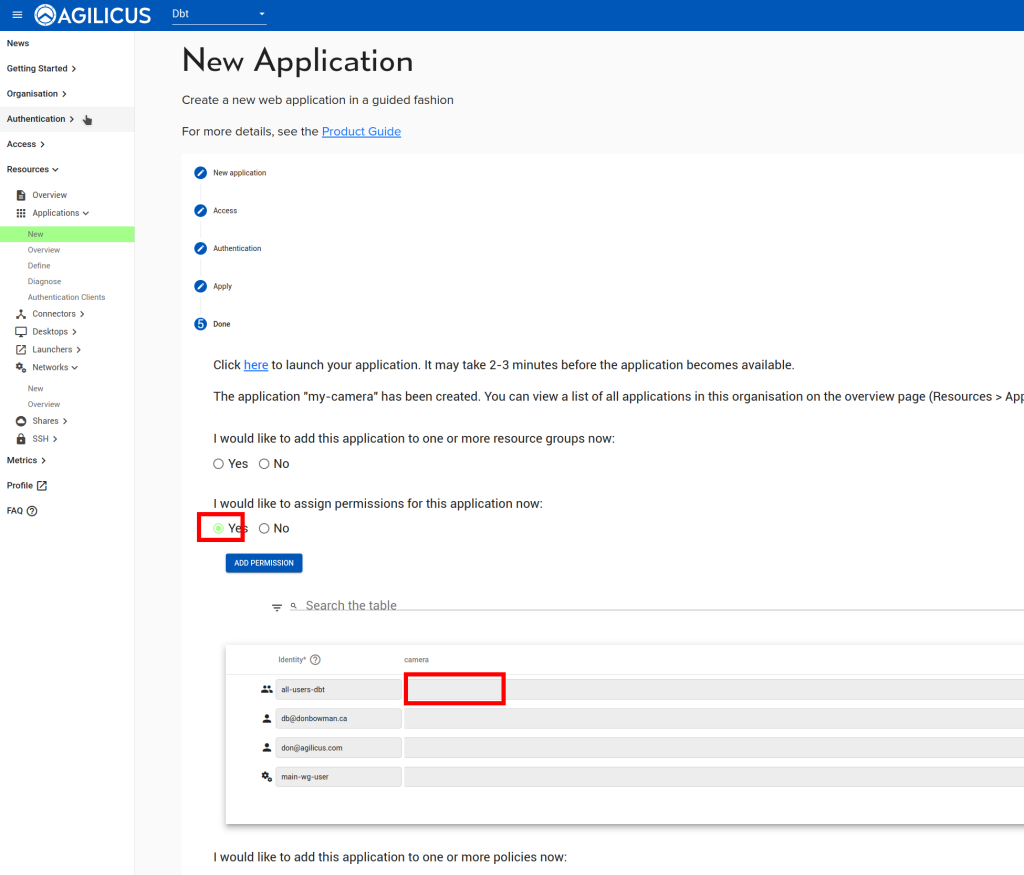The width and height of the screenshot is (1024, 875).
Task: Open the hamburger navigation menu
Action: point(17,14)
